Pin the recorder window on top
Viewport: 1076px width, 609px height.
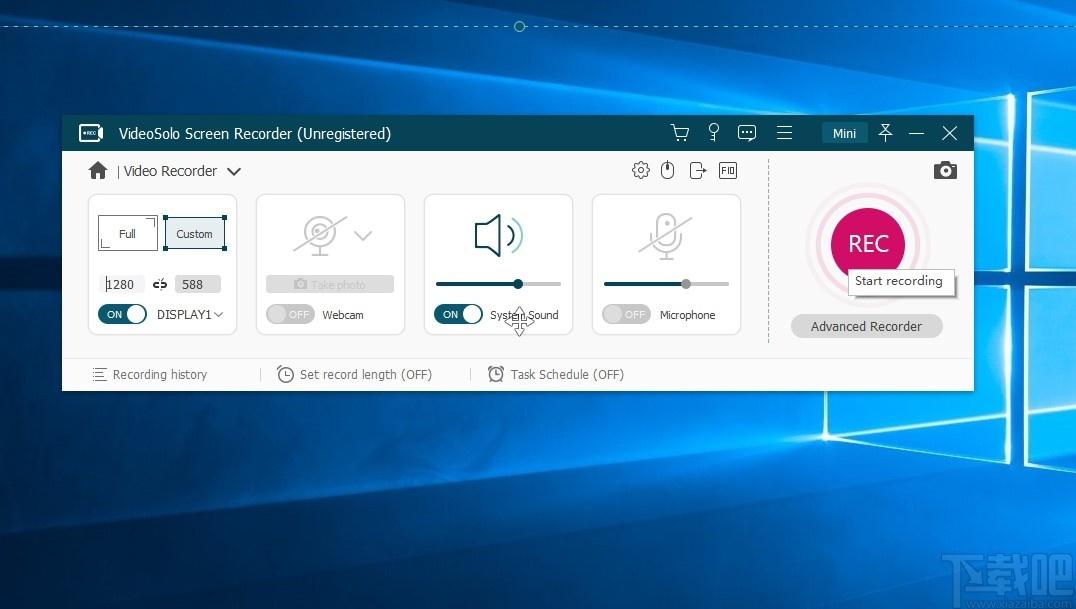(x=885, y=133)
